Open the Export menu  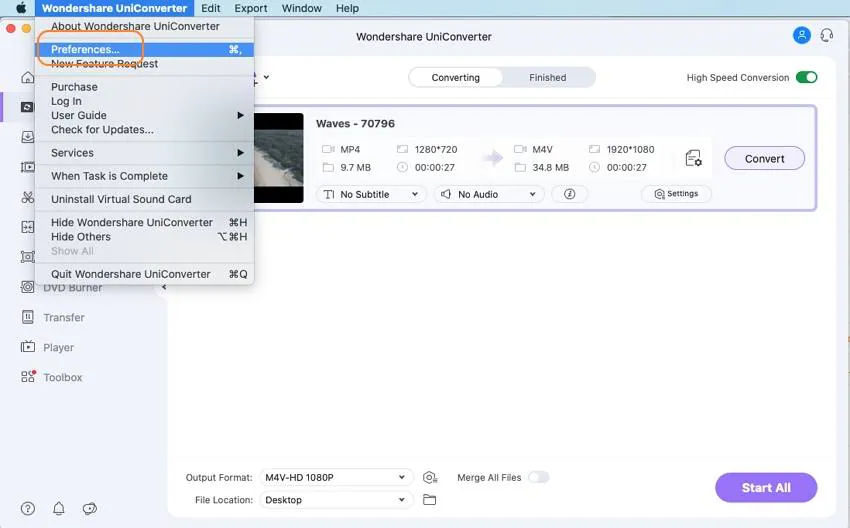click(250, 8)
